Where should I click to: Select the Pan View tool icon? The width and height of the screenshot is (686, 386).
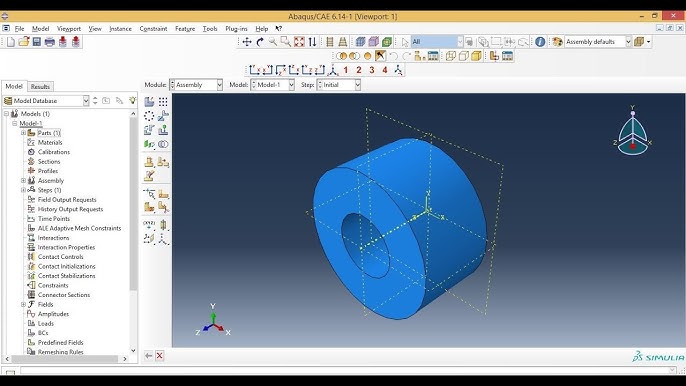point(247,42)
